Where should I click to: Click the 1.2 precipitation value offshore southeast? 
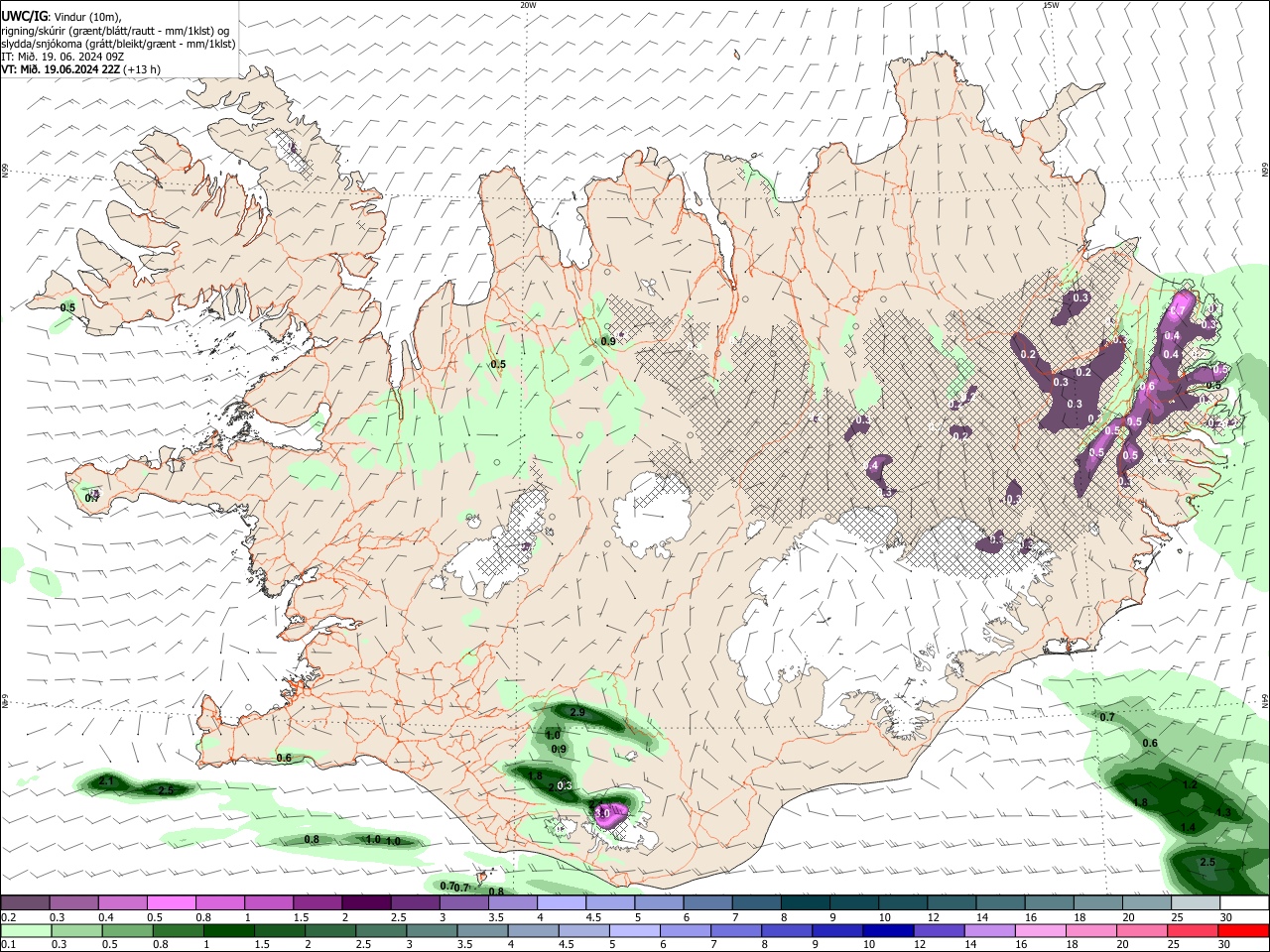(1191, 784)
